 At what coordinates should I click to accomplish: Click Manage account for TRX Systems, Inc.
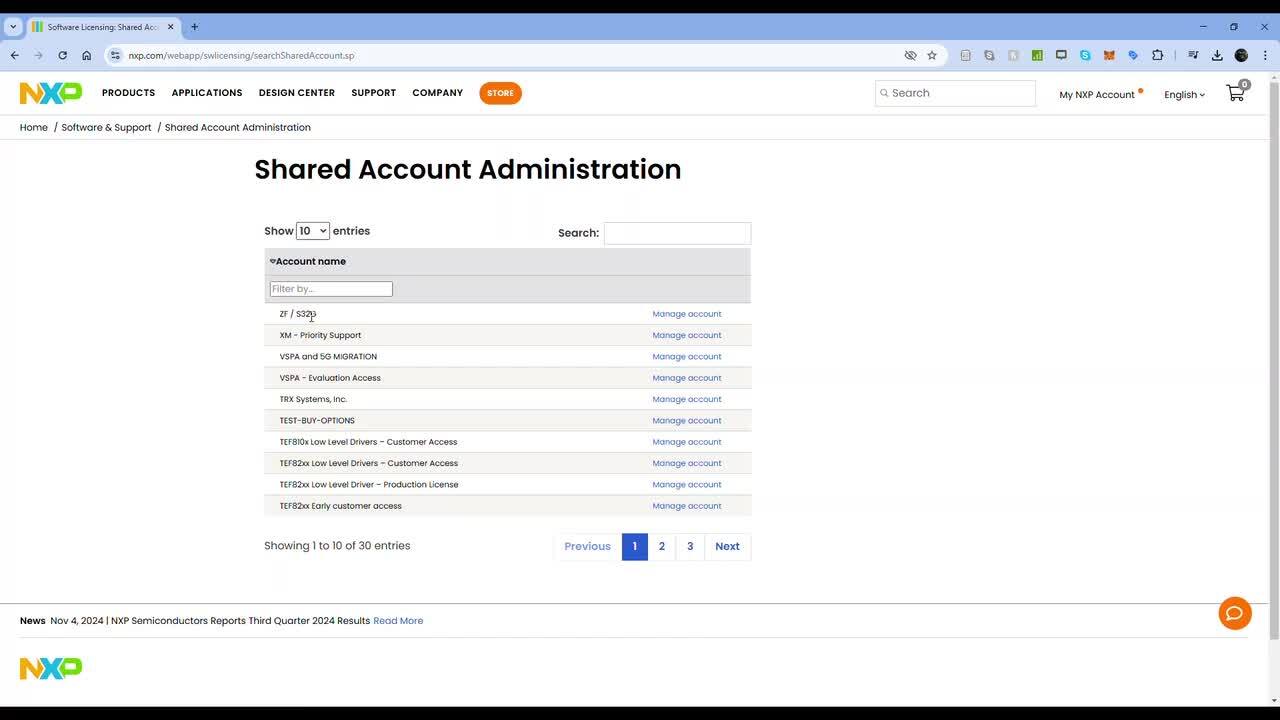click(x=686, y=399)
